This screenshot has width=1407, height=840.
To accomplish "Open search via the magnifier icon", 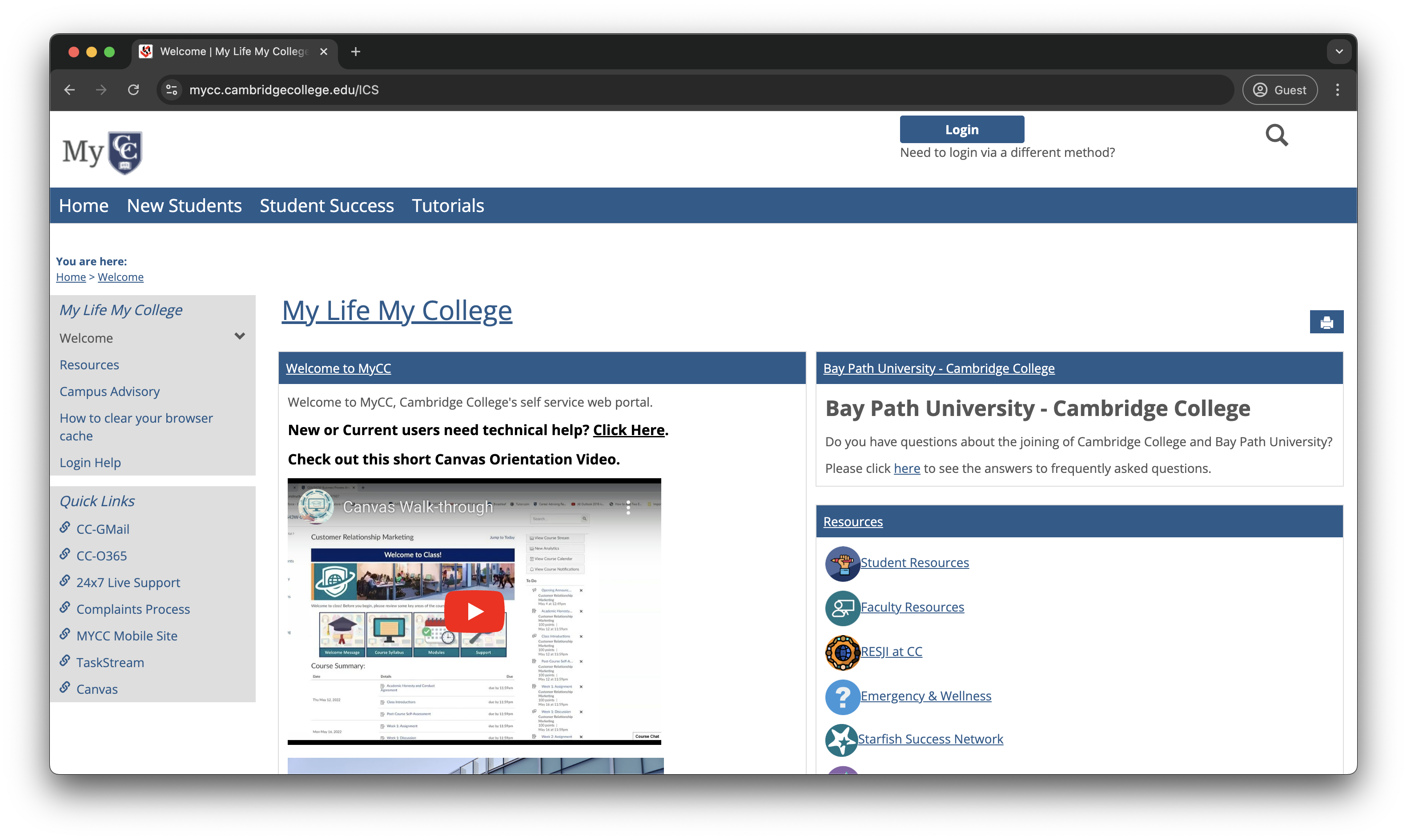I will coord(1277,135).
